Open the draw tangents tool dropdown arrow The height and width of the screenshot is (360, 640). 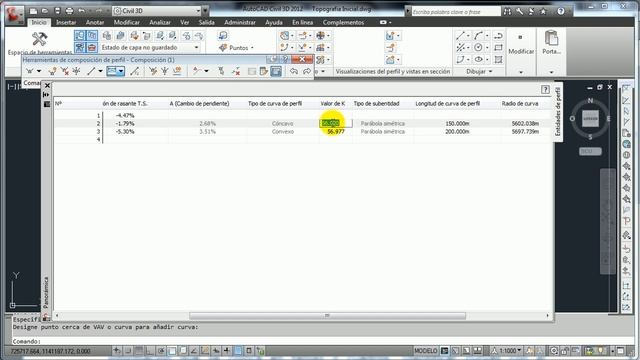coord(39,71)
